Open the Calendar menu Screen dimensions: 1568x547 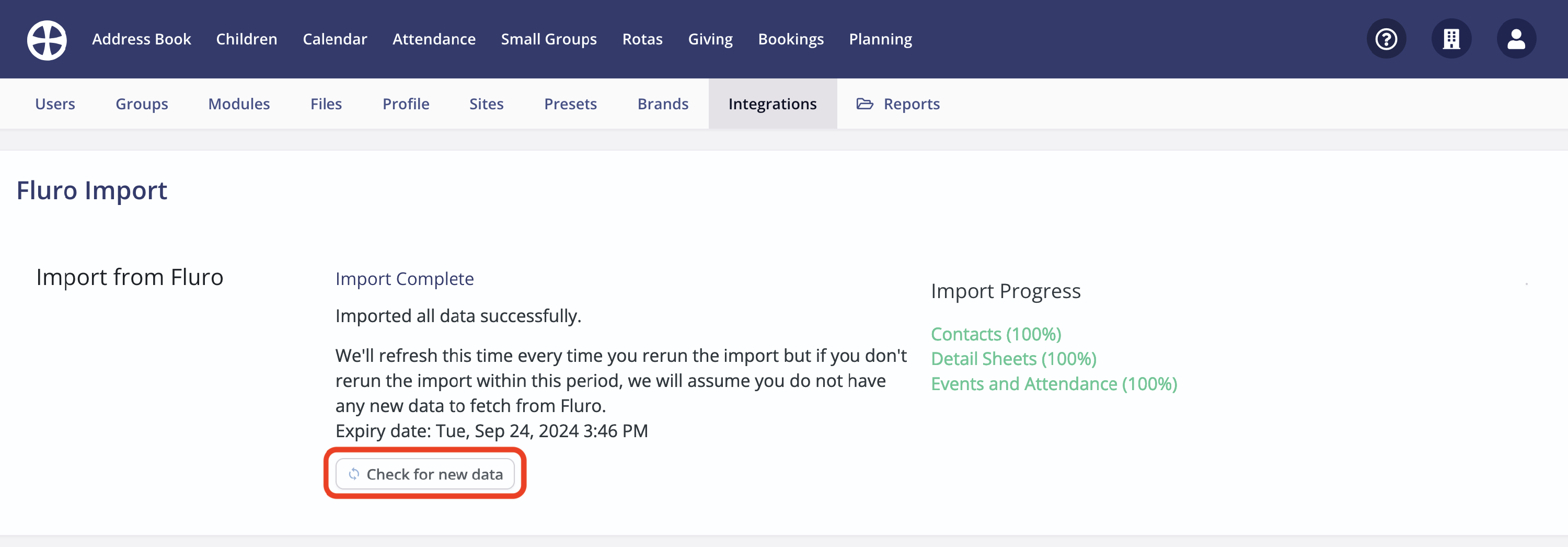pyautogui.click(x=335, y=38)
